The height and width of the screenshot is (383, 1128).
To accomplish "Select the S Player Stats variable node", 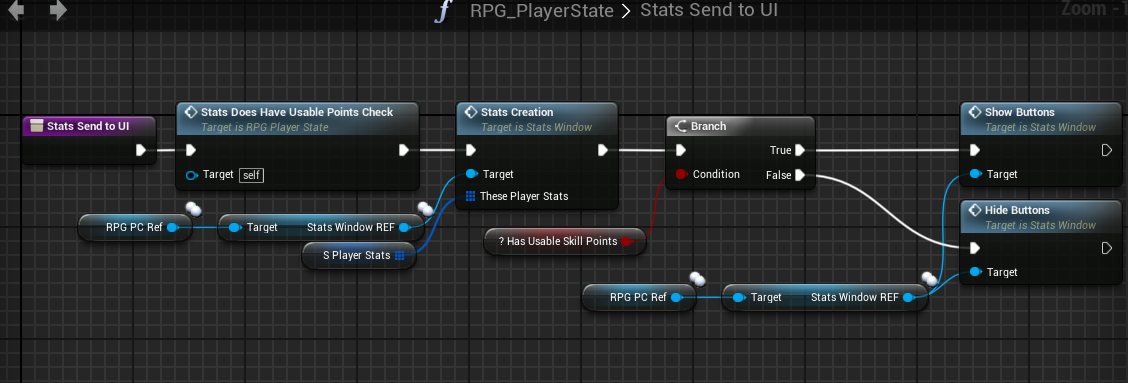I will coord(360,256).
